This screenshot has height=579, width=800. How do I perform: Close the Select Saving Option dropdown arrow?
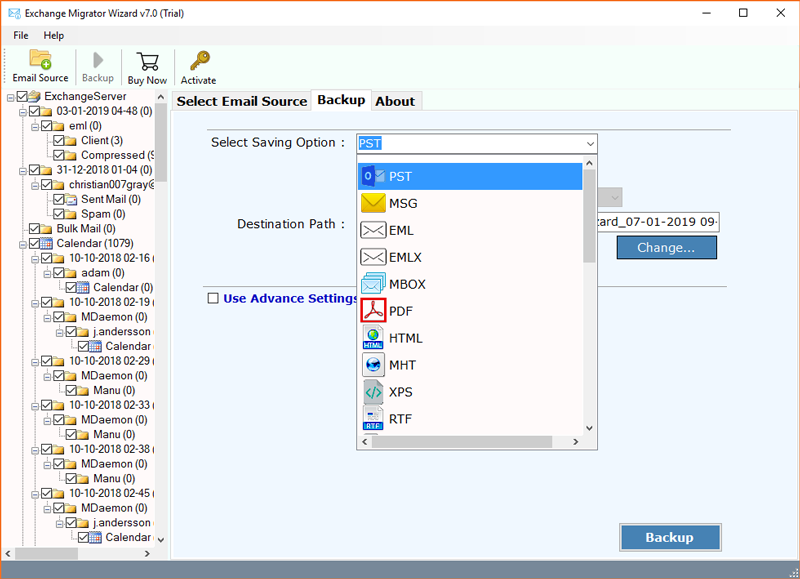coord(590,143)
